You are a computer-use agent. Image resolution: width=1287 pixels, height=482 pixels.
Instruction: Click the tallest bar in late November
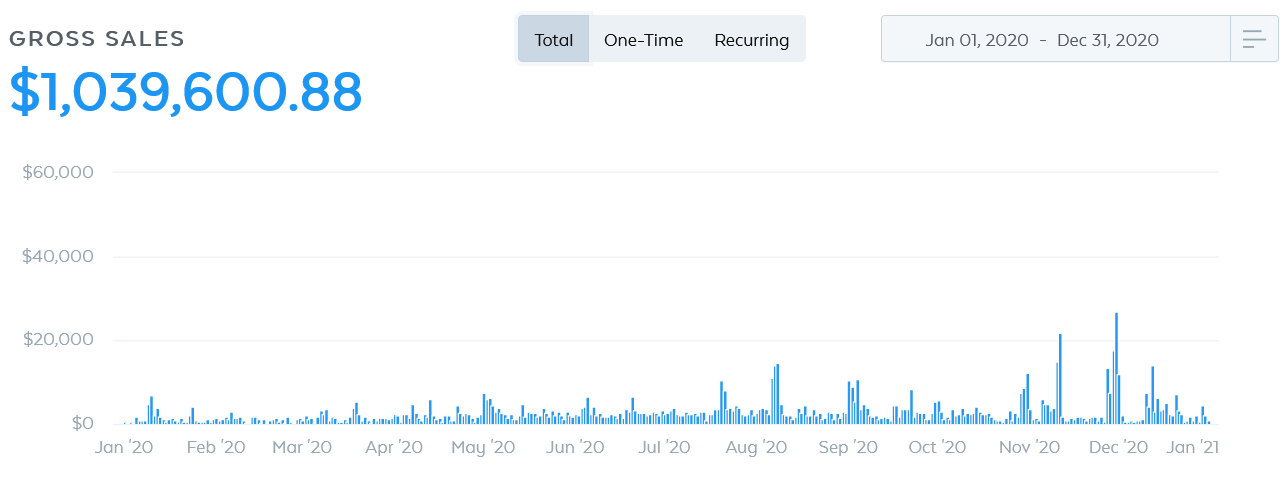(1116, 368)
